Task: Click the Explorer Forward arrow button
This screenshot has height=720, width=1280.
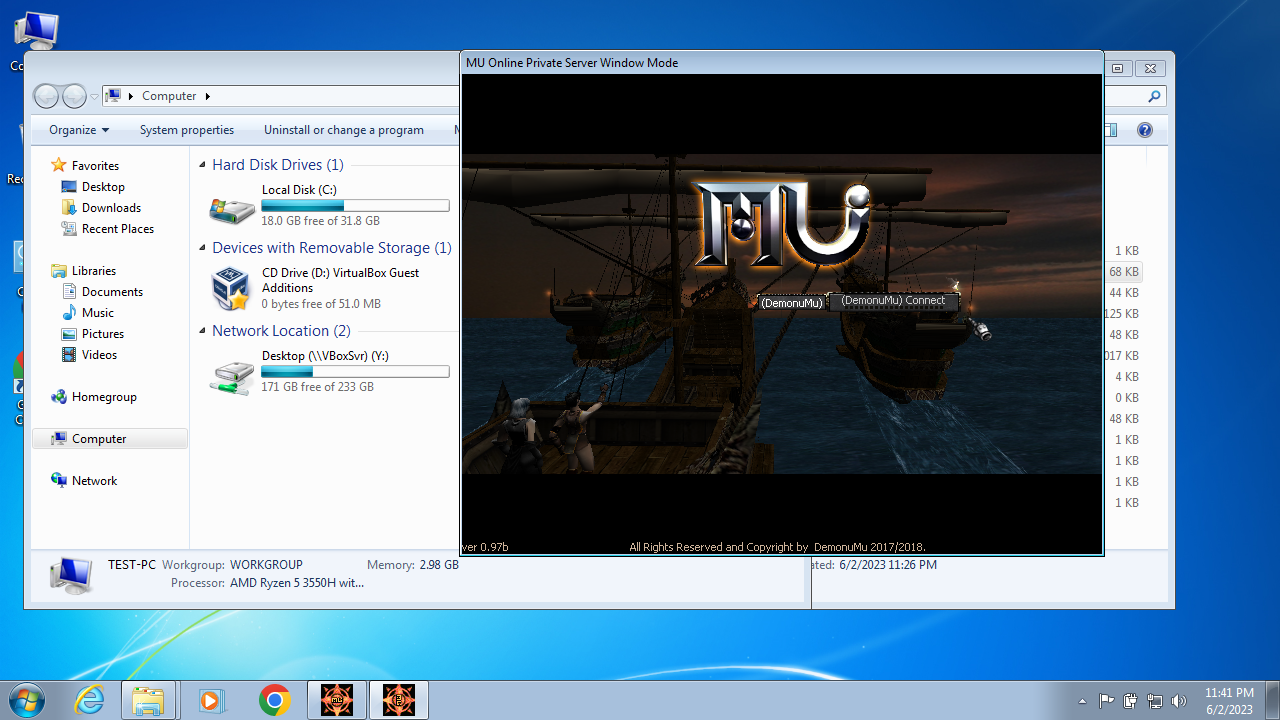Action: click(75, 96)
